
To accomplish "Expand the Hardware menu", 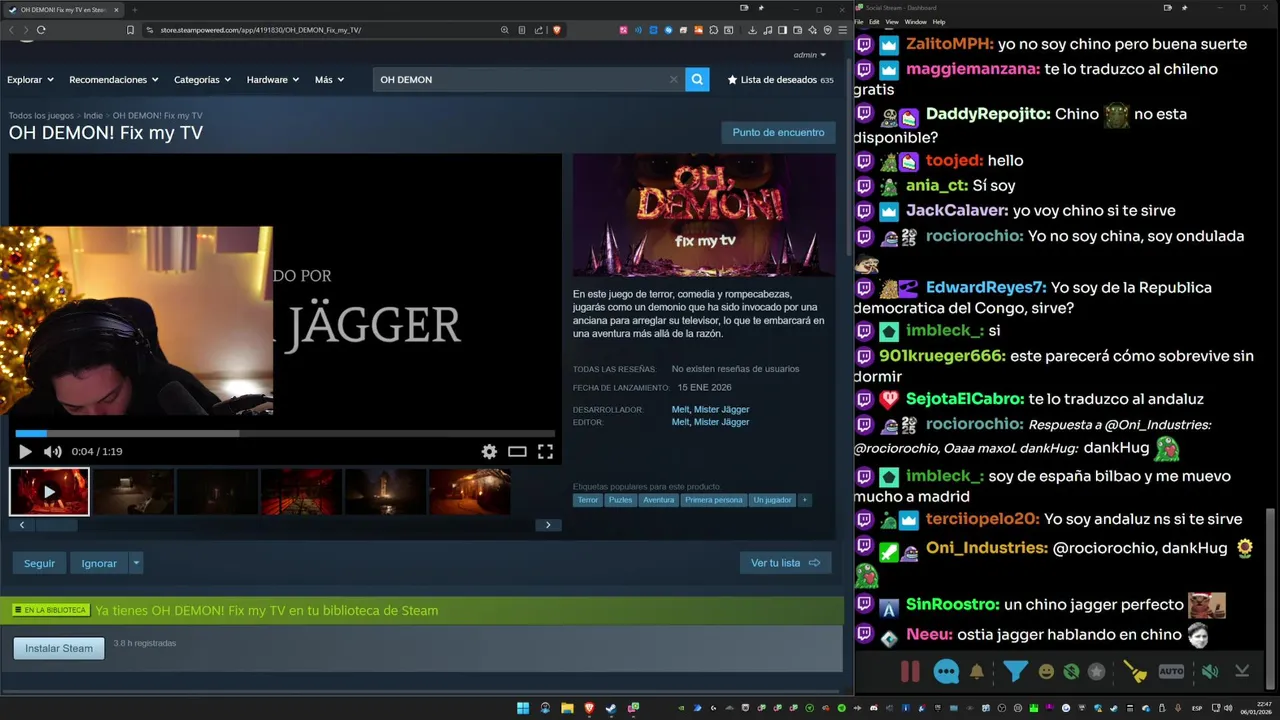I will coord(273,79).
